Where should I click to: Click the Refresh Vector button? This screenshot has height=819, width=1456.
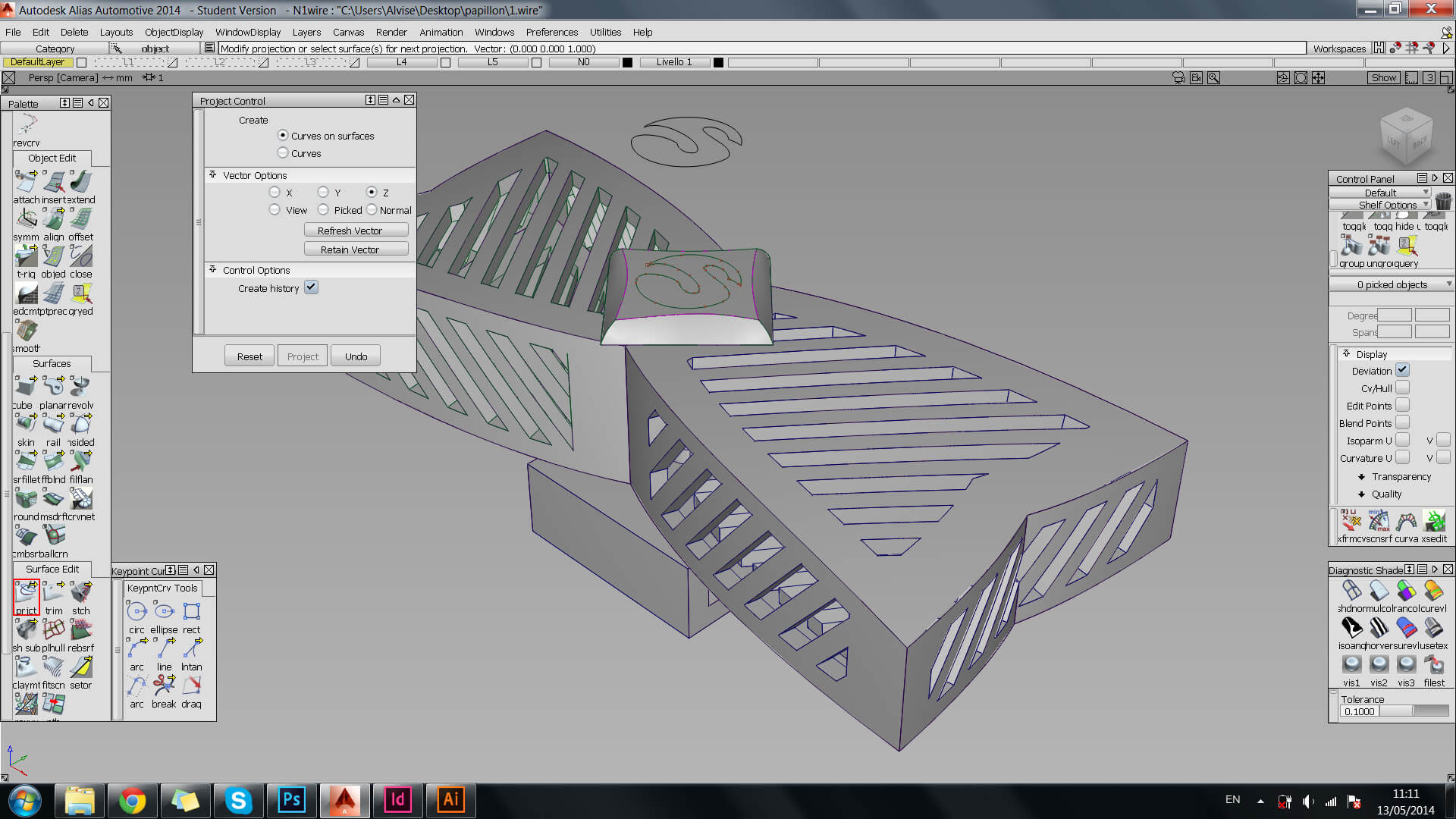point(356,230)
